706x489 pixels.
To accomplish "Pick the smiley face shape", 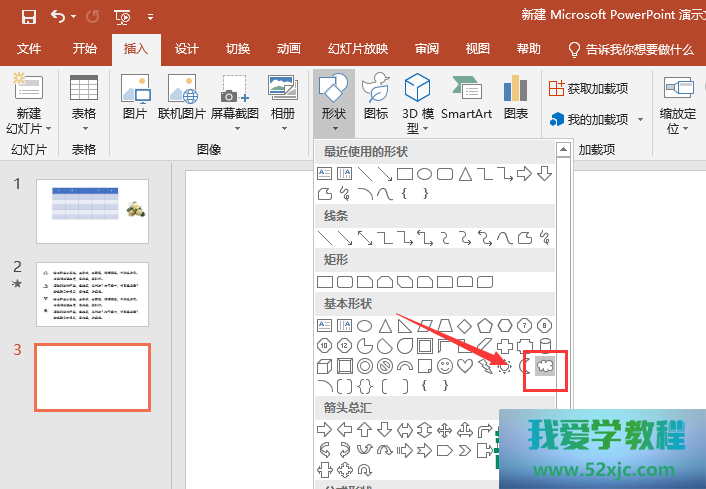I will point(445,366).
